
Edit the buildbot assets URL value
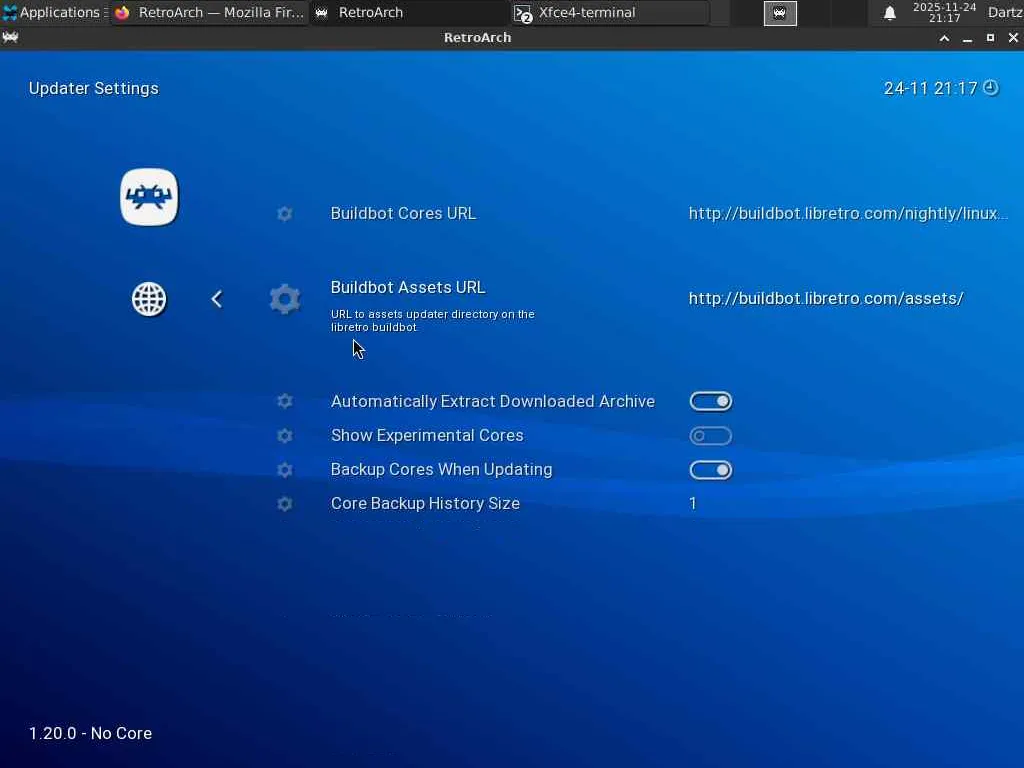[x=826, y=298]
